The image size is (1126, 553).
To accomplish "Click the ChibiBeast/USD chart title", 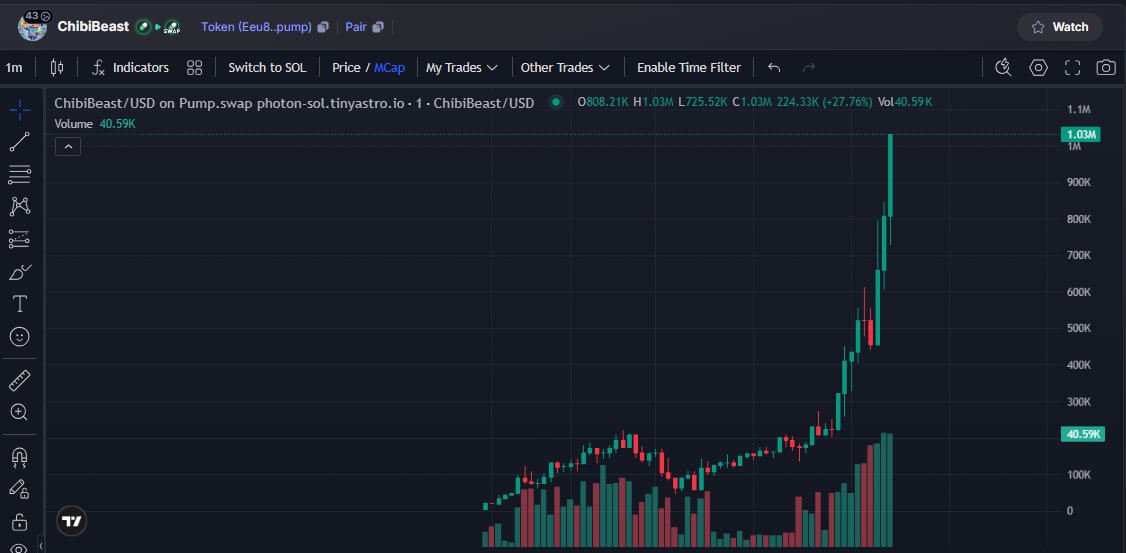I will pyautogui.click(x=294, y=103).
